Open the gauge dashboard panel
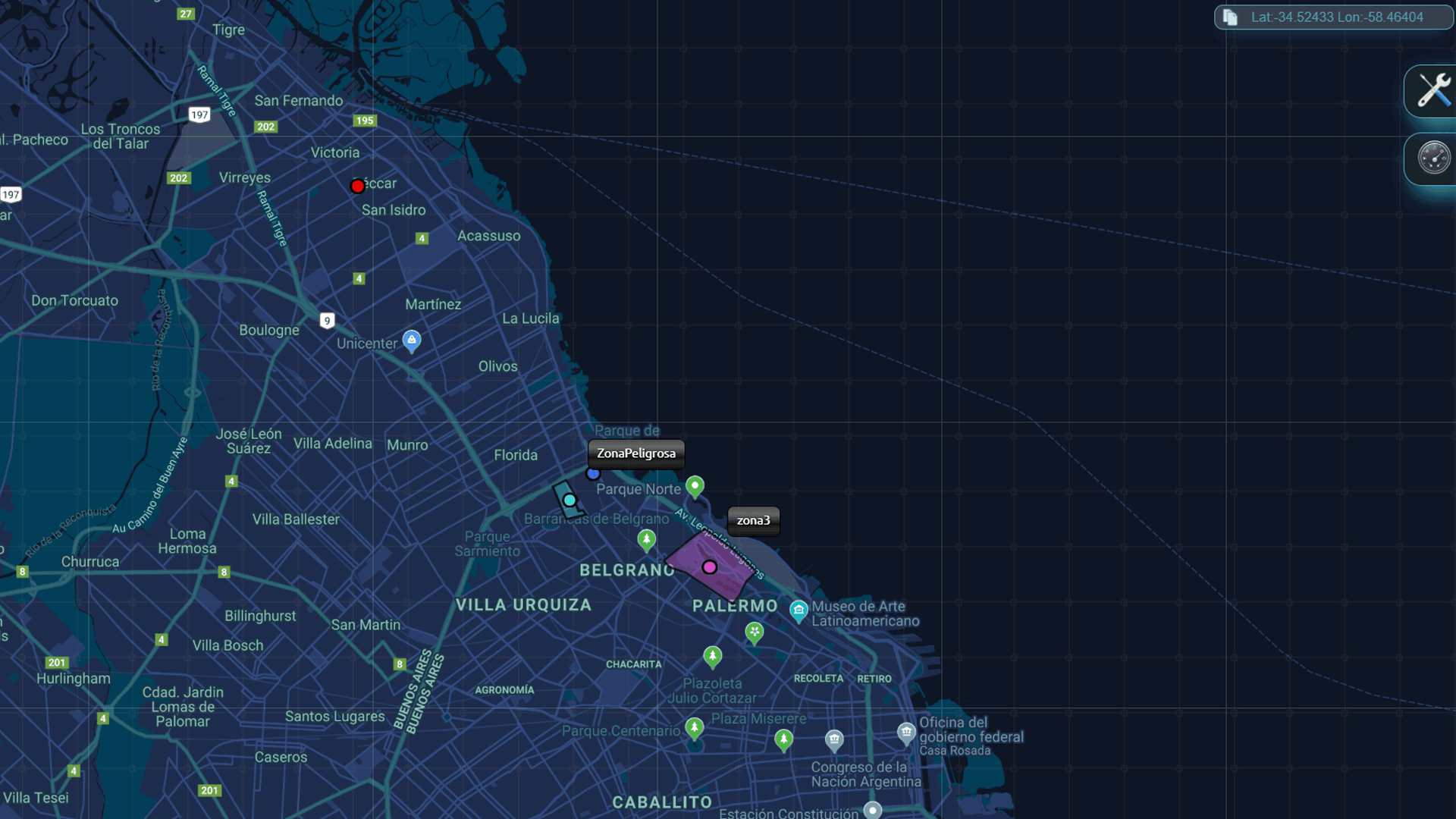 pos(1433,158)
